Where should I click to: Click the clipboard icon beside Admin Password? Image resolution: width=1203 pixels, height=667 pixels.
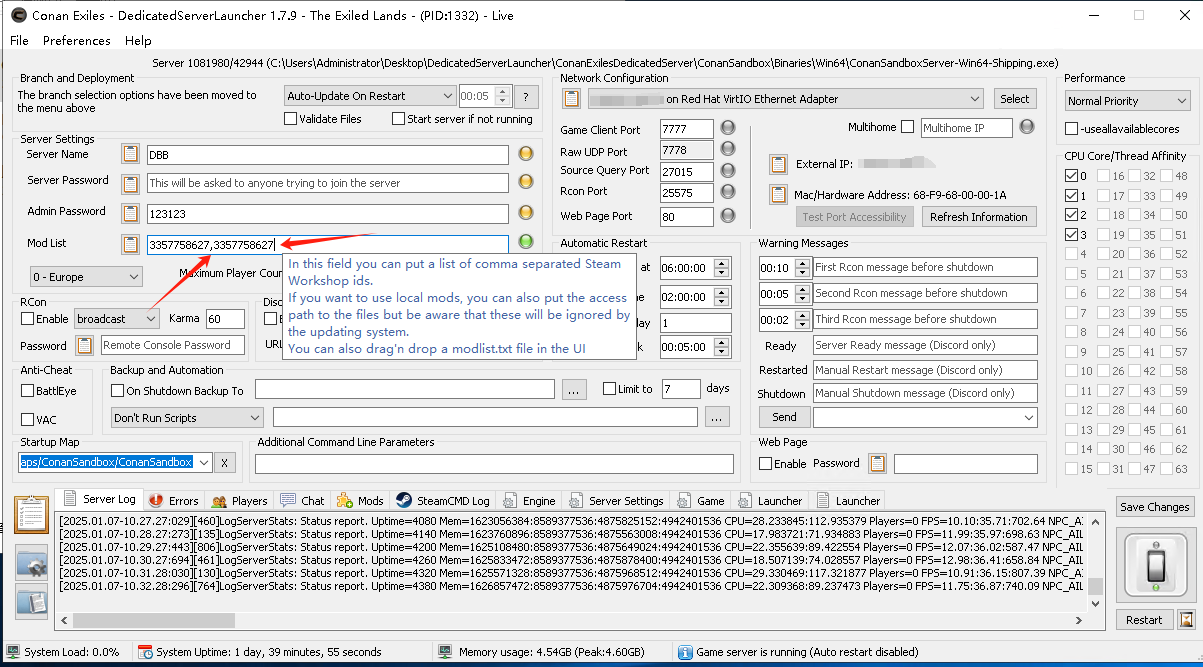130,213
